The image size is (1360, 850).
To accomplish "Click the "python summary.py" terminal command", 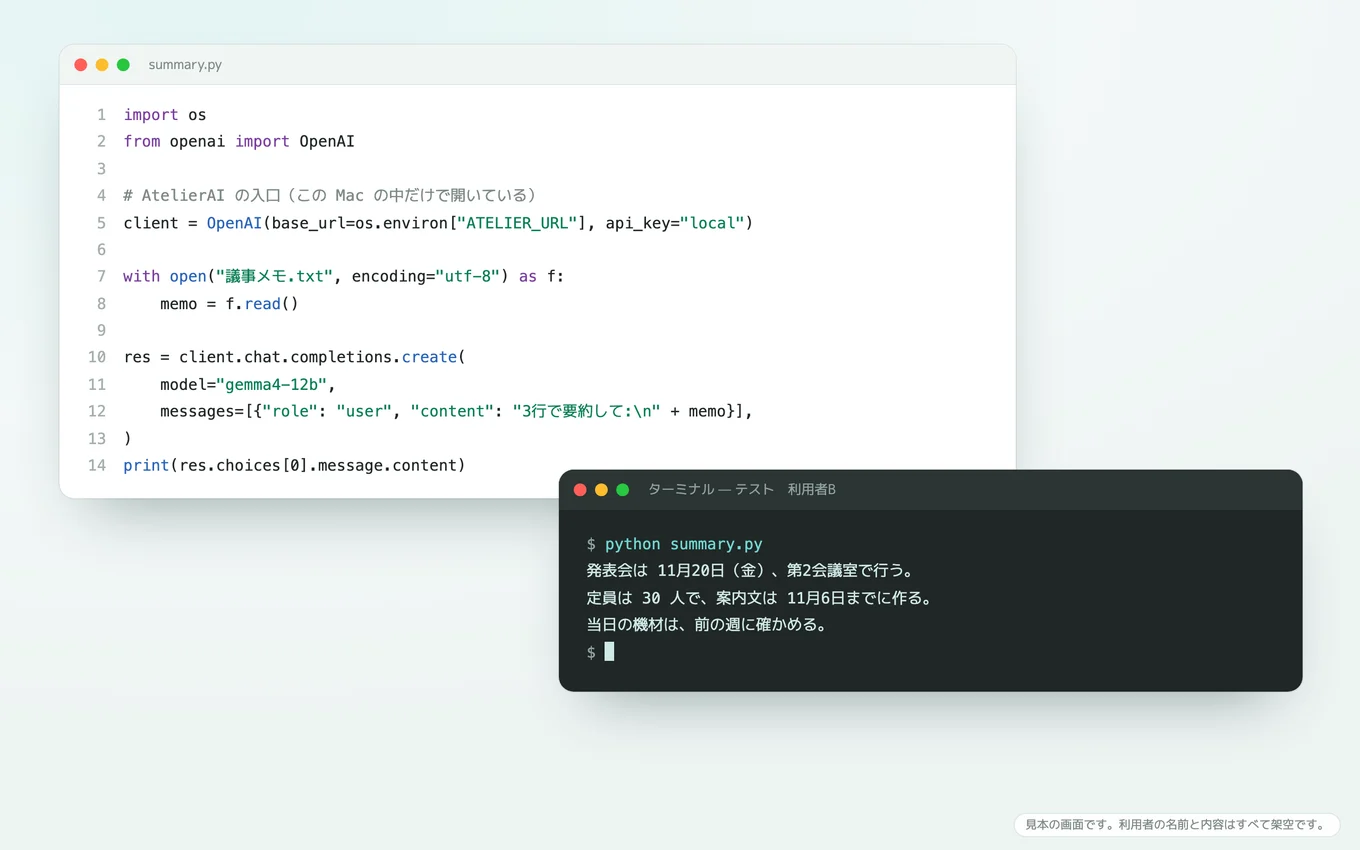I will click(x=684, y=545).
